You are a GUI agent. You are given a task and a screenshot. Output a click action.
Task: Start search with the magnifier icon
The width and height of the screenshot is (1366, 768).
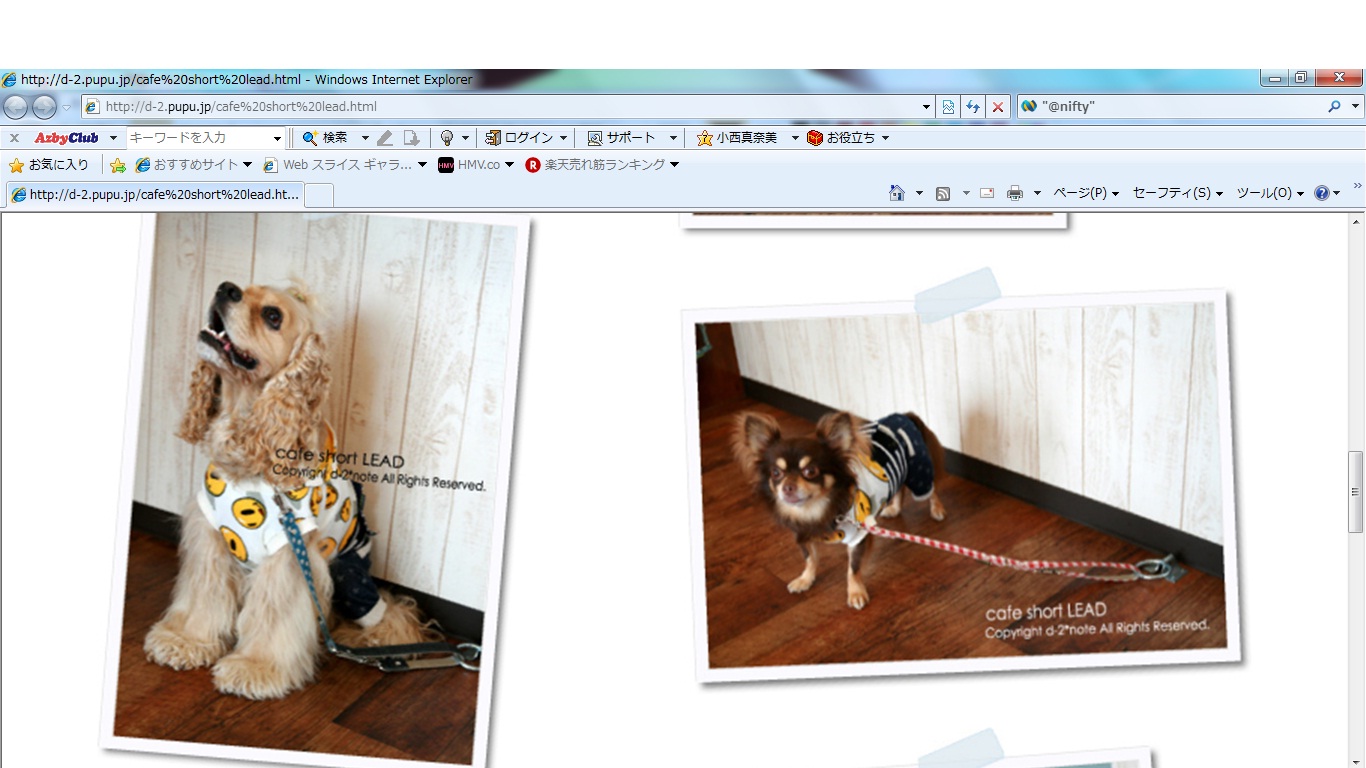click(x=1334, y=107)
